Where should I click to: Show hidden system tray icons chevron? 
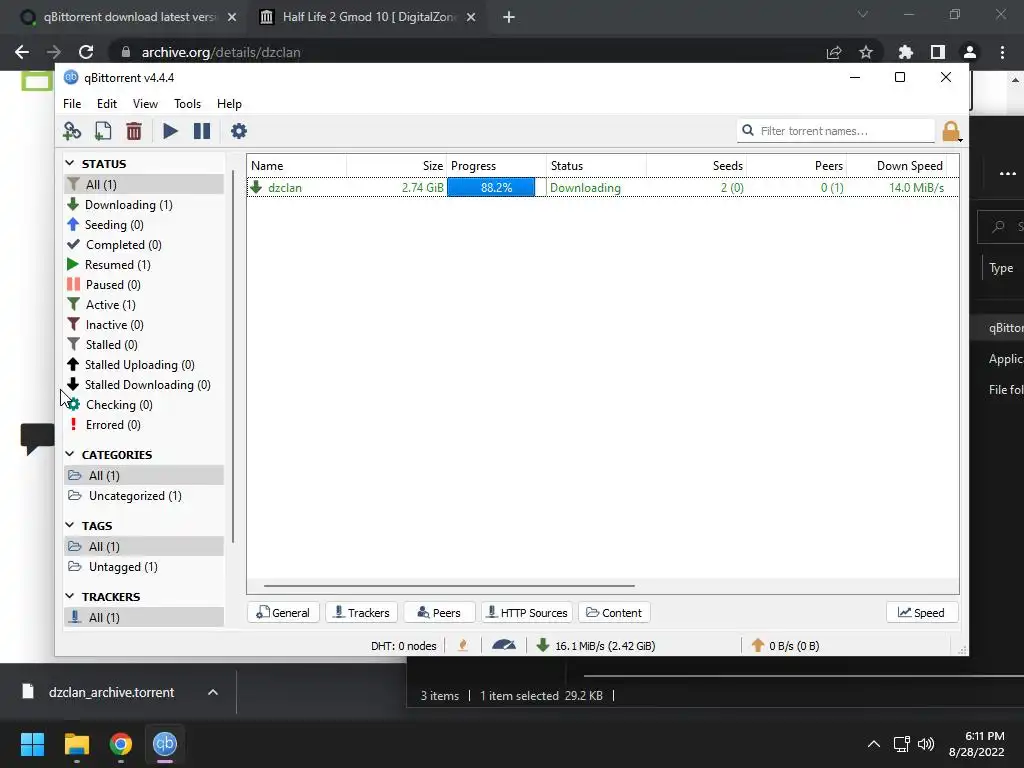point(874,744)
